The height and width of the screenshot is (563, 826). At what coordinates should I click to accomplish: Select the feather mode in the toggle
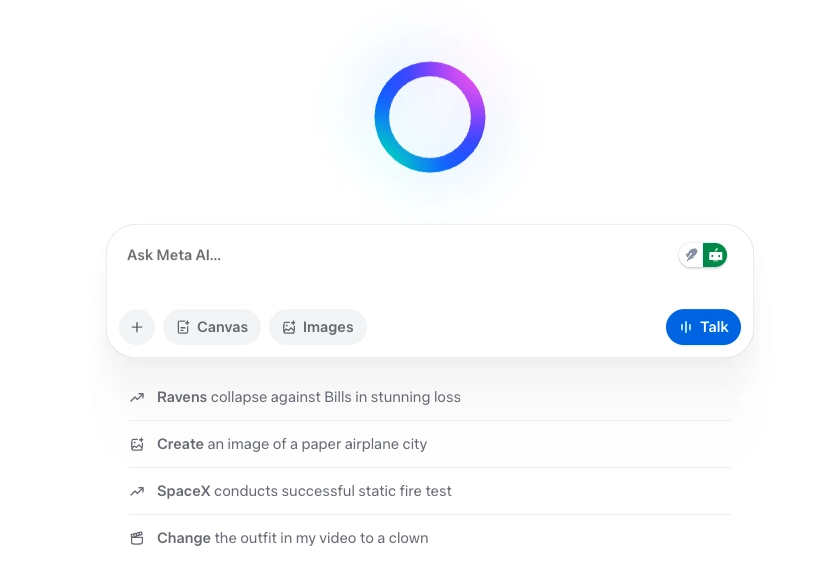691,255
